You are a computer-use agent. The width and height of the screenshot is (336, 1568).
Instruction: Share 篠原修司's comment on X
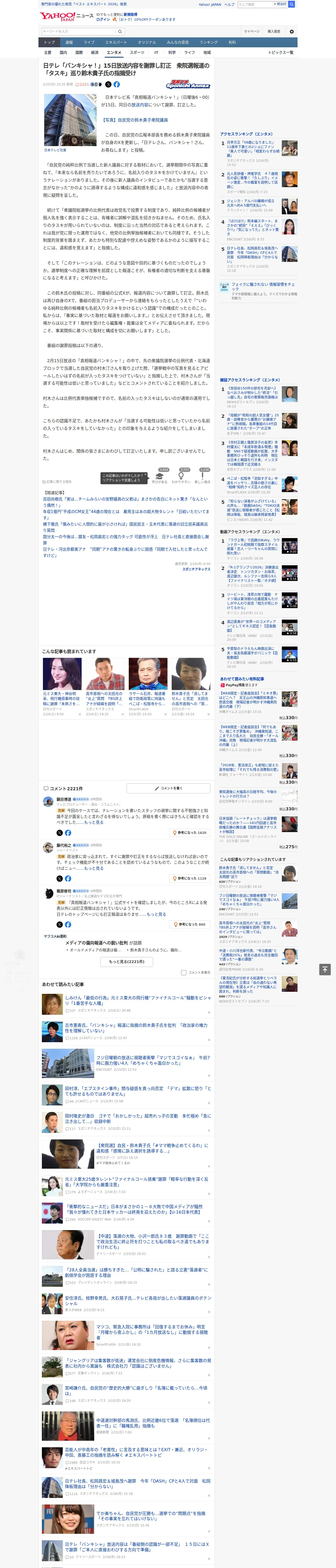[59, 925]
